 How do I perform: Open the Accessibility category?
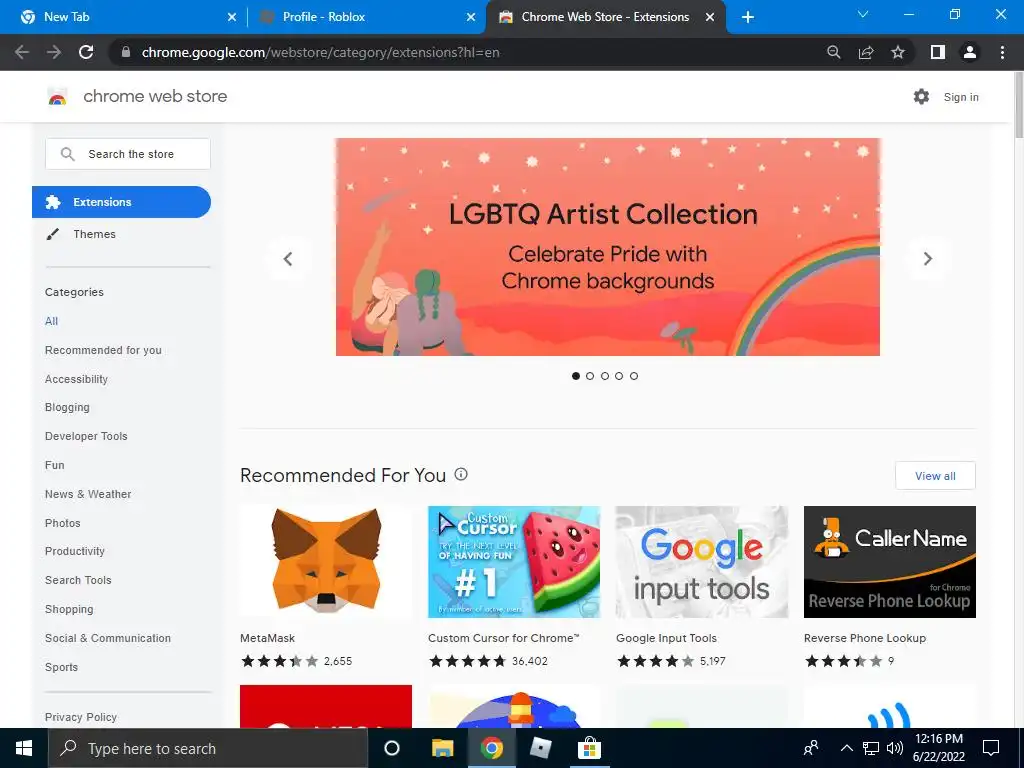click(76, 379)
